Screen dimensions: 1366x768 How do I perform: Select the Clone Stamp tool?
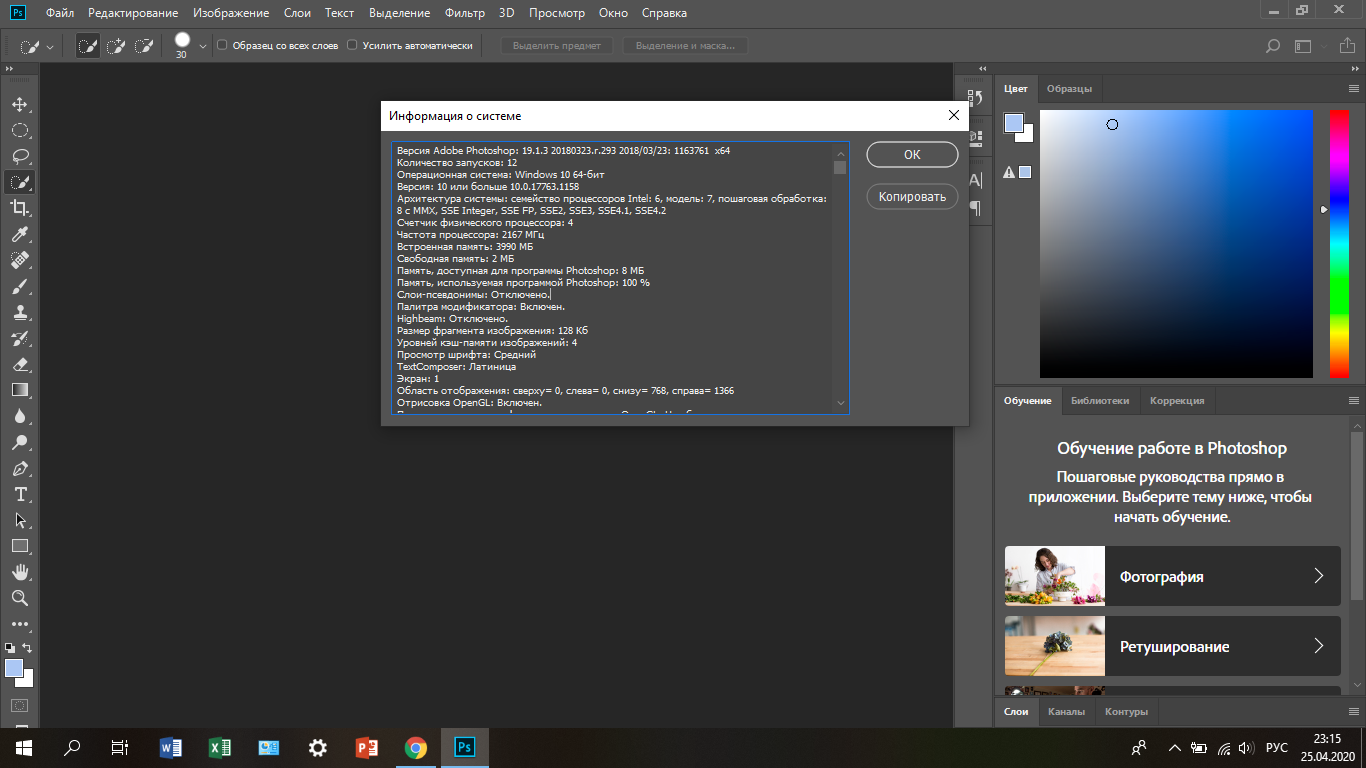(x=19, y=312)
